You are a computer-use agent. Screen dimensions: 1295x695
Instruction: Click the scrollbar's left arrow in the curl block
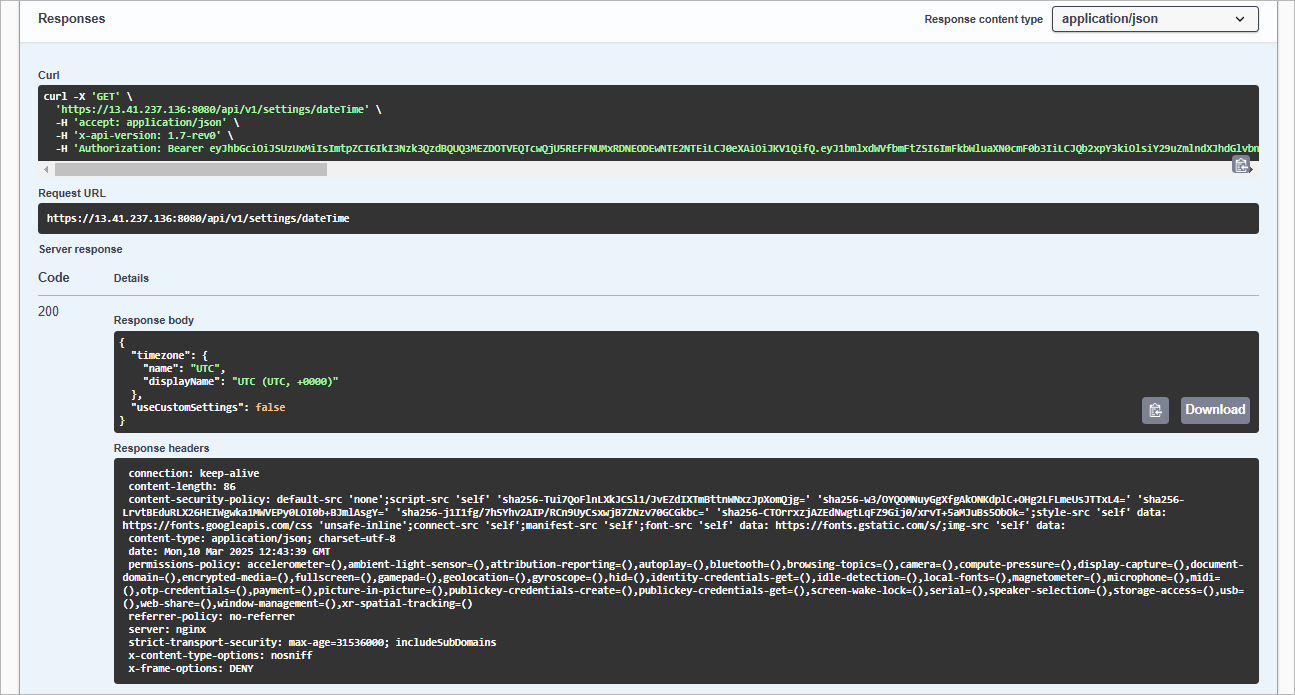[x=46, y=169]
